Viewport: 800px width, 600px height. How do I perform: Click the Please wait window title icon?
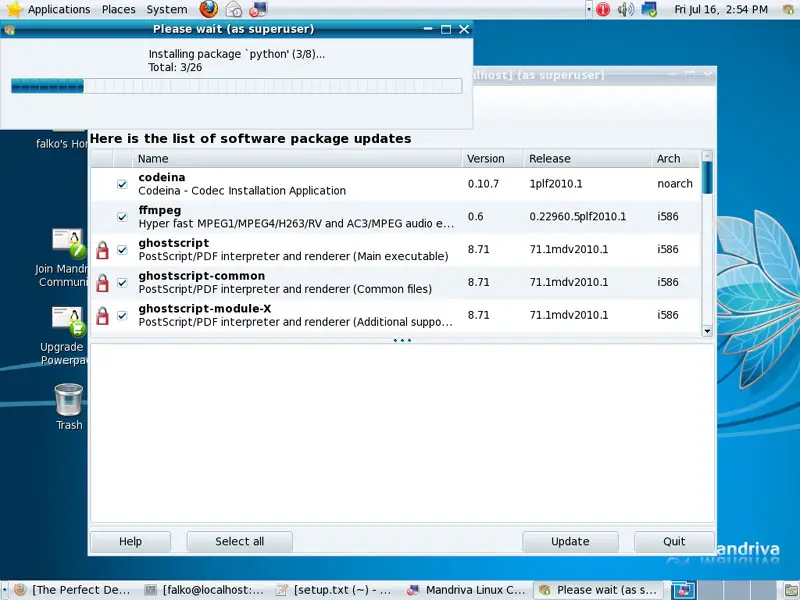pyautogui.click(x=9, y=30)
